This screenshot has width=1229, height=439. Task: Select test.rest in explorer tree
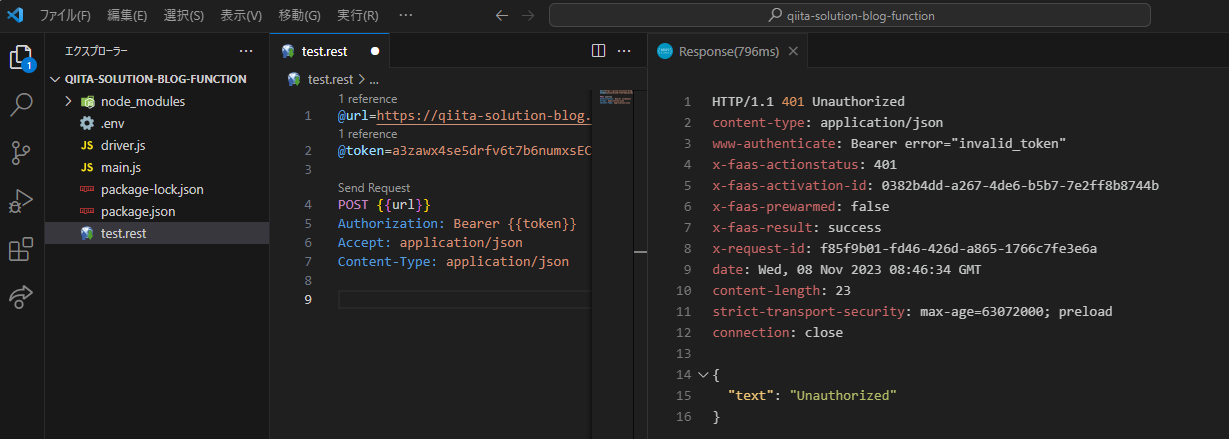(x=157, y=233)
